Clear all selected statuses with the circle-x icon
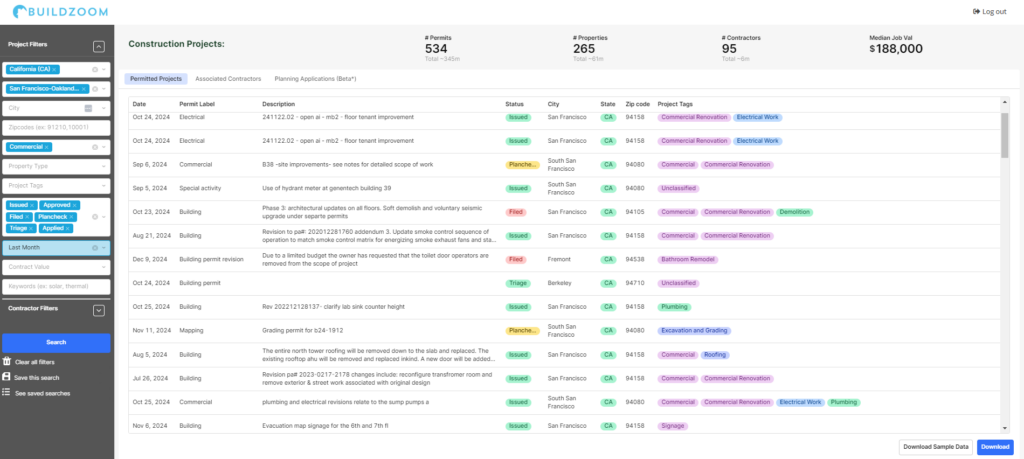The width and height of the screenshot is (1024, 459). click(x=95, y=217)
